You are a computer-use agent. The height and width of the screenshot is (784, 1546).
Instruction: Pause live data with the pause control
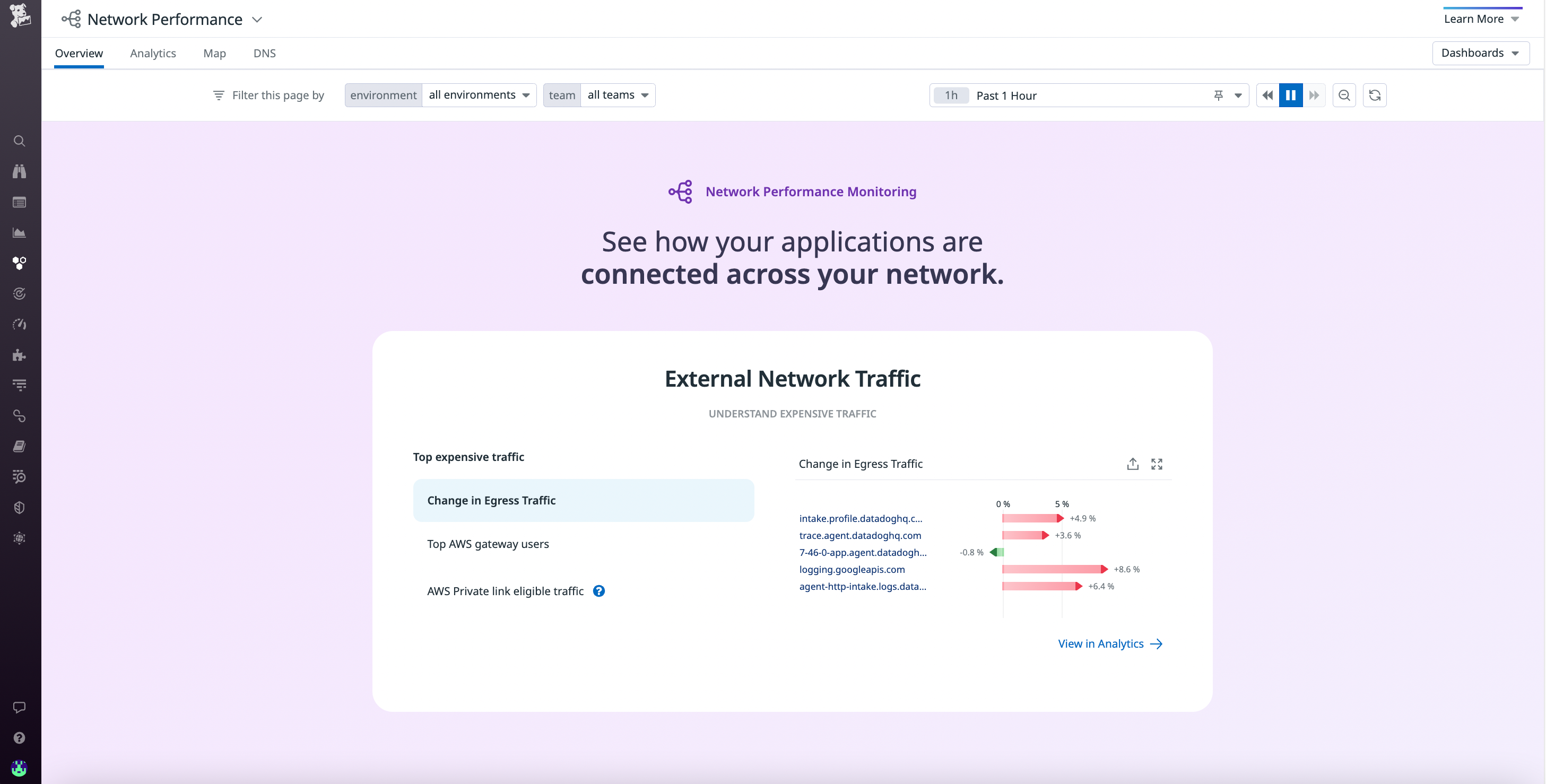1291,95
